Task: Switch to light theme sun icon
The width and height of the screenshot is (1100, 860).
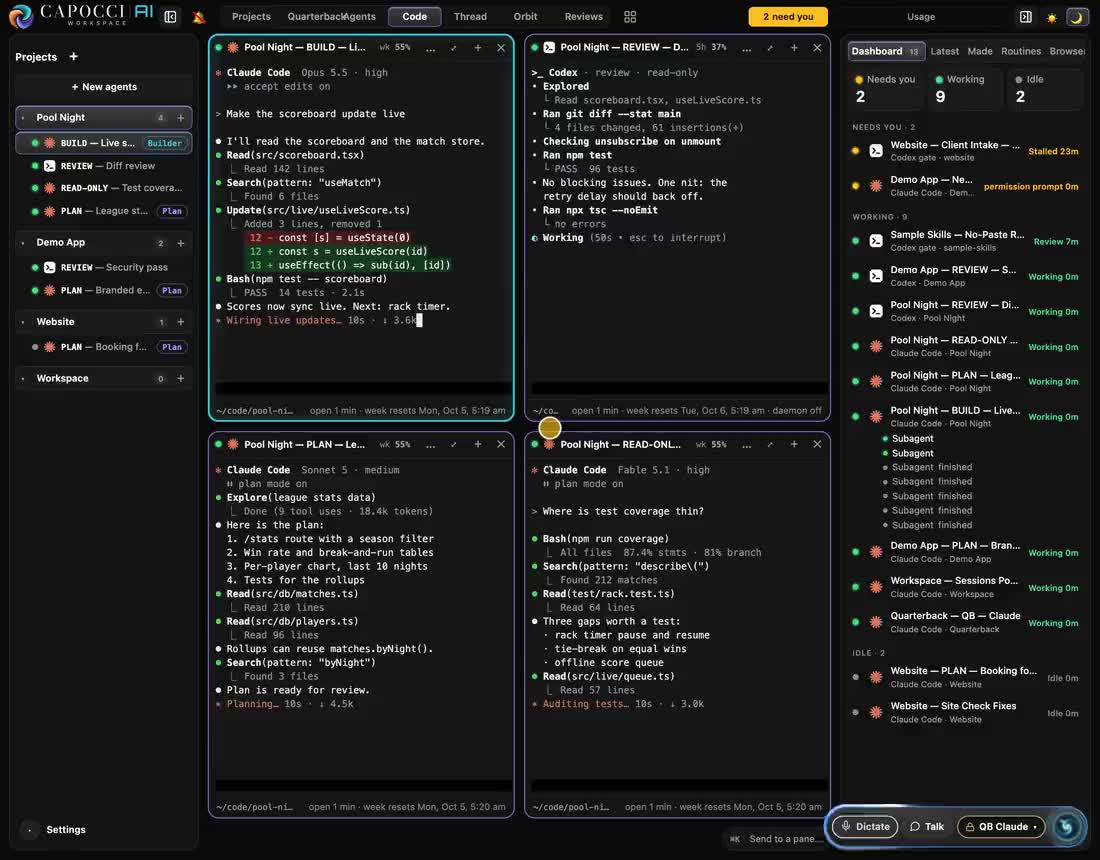Action: (x=1052, y=18)
